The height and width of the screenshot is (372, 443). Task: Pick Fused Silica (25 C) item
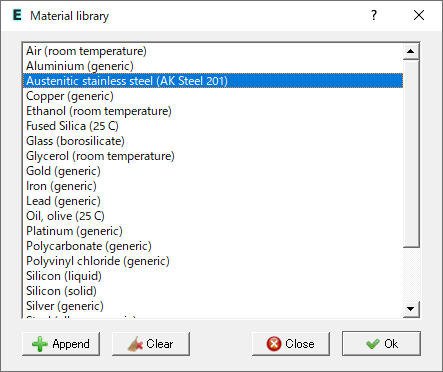[213, 126]
